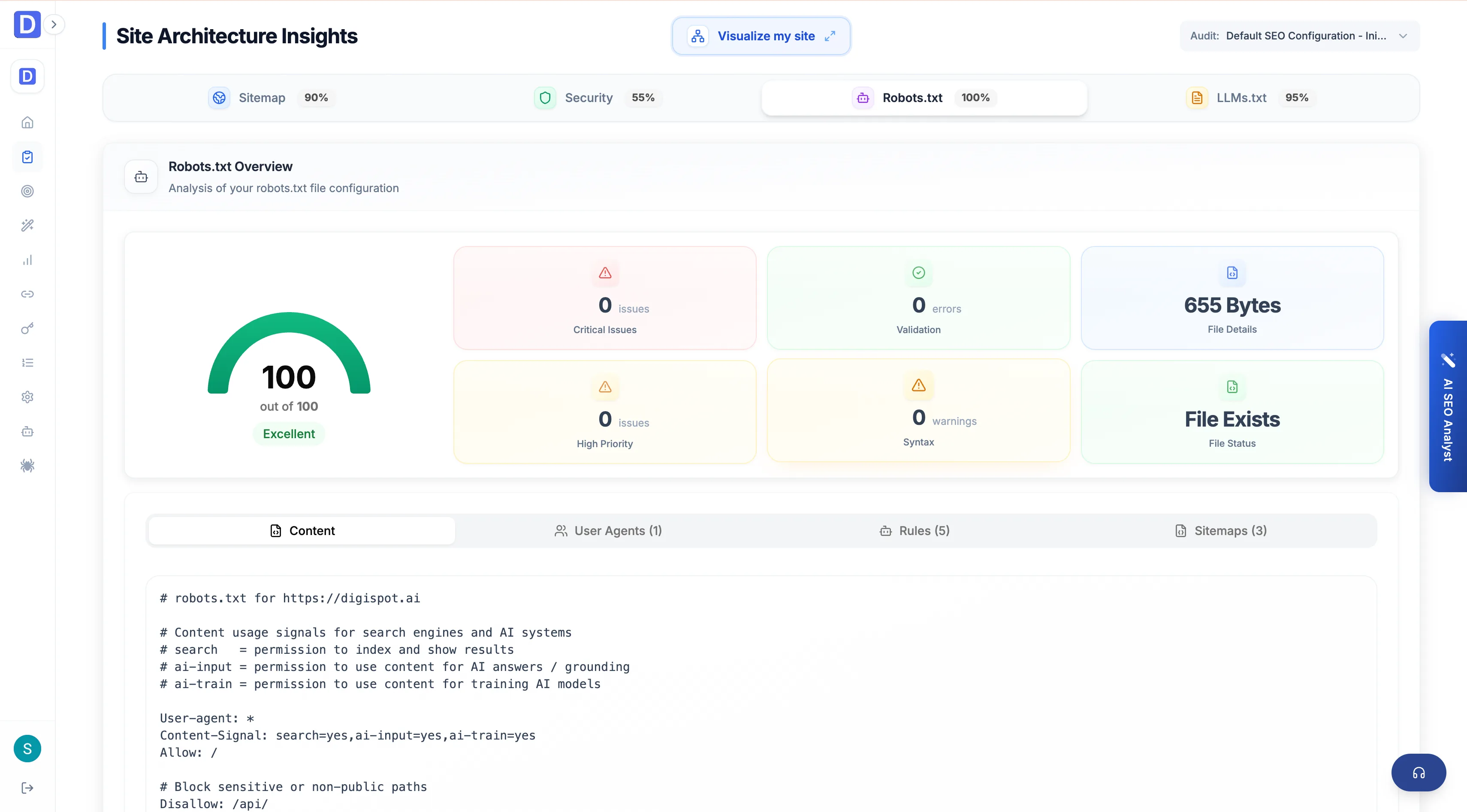Switch to User Agents (1) tab
This screenshot has width=1467, height=812.
pos(608,531)
